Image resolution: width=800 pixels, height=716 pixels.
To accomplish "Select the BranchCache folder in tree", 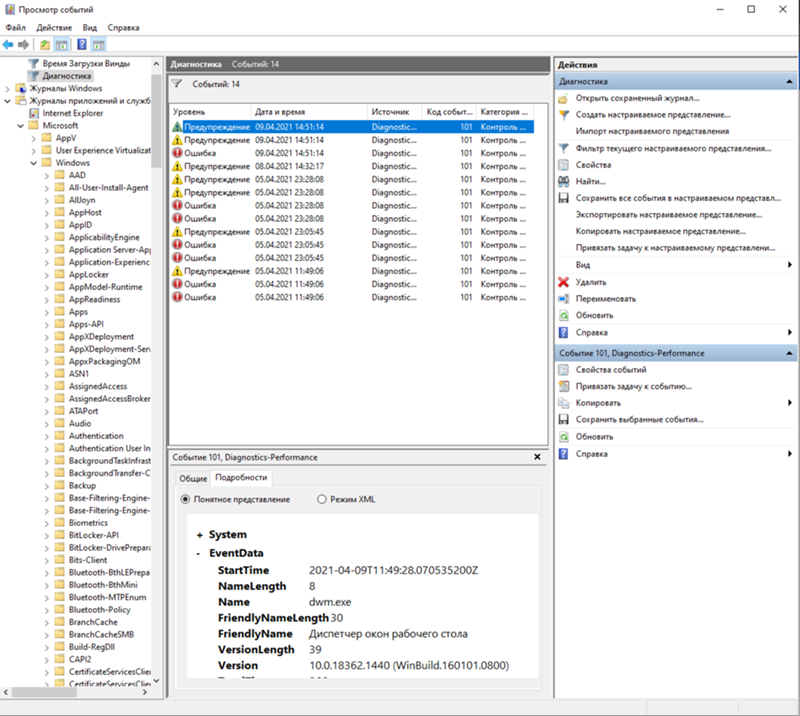I will click(93, 622).
